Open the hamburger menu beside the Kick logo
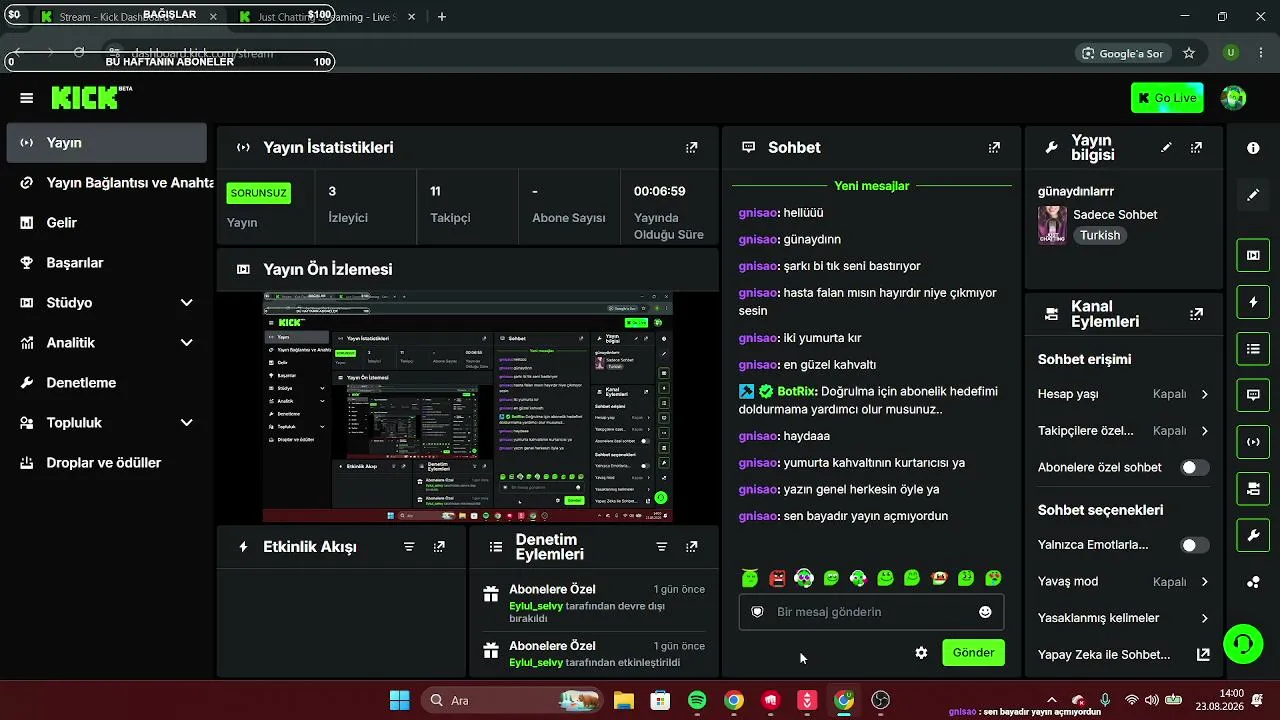 [x=27, y=98]
